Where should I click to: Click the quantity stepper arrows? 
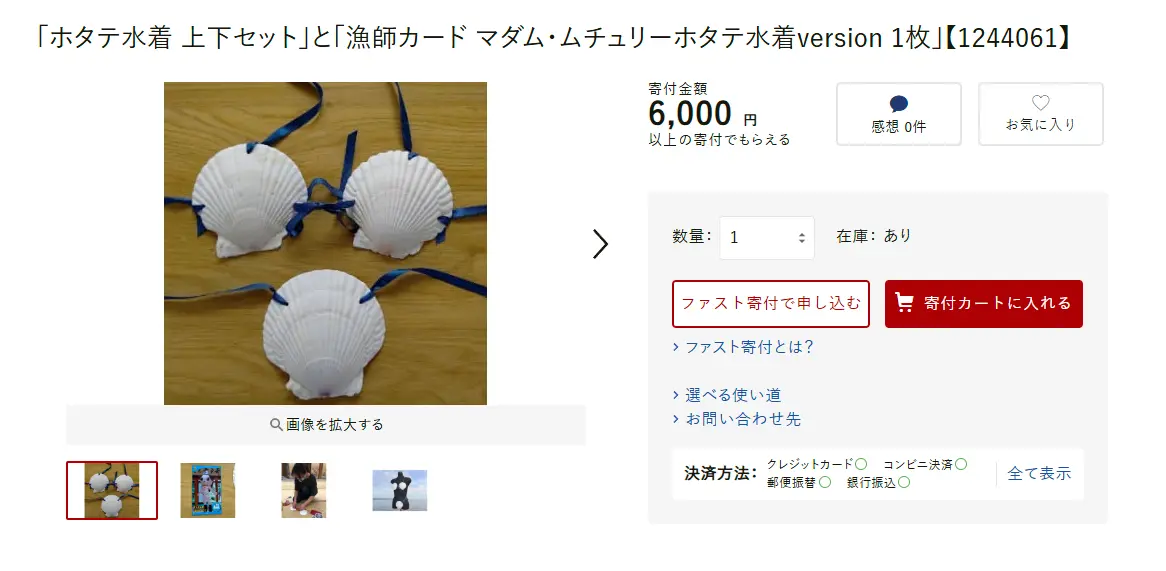802,238
